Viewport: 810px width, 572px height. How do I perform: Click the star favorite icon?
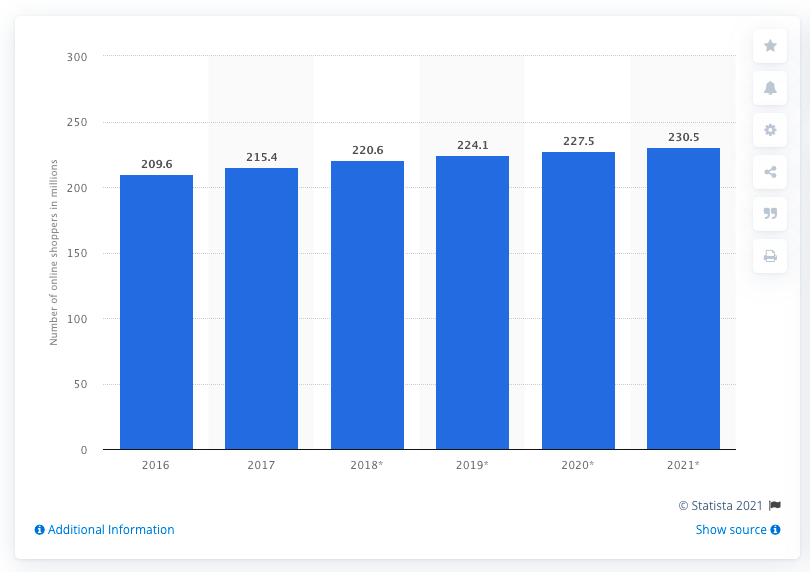(x=770, y=46)
